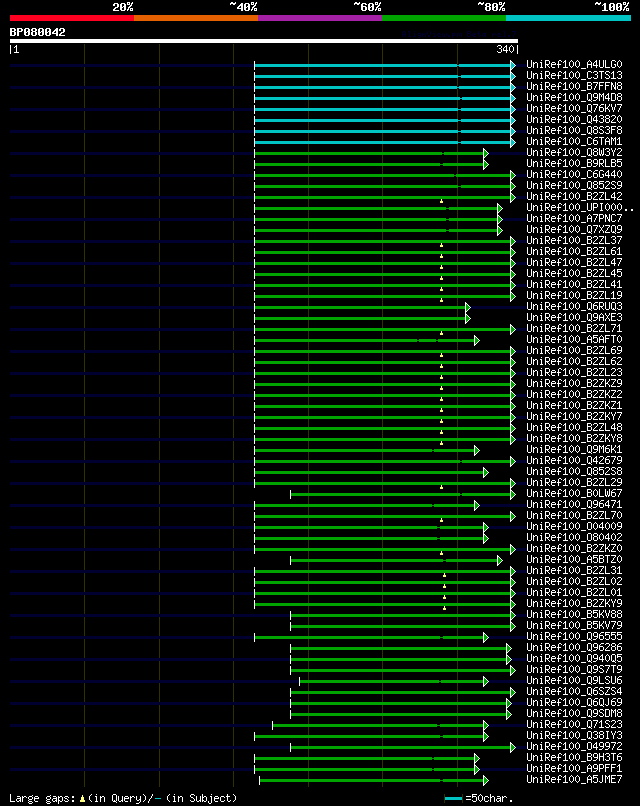Open hit UniRef100_Q9SDM8
Screen dimensions: 640x806
tap(574, 713)
